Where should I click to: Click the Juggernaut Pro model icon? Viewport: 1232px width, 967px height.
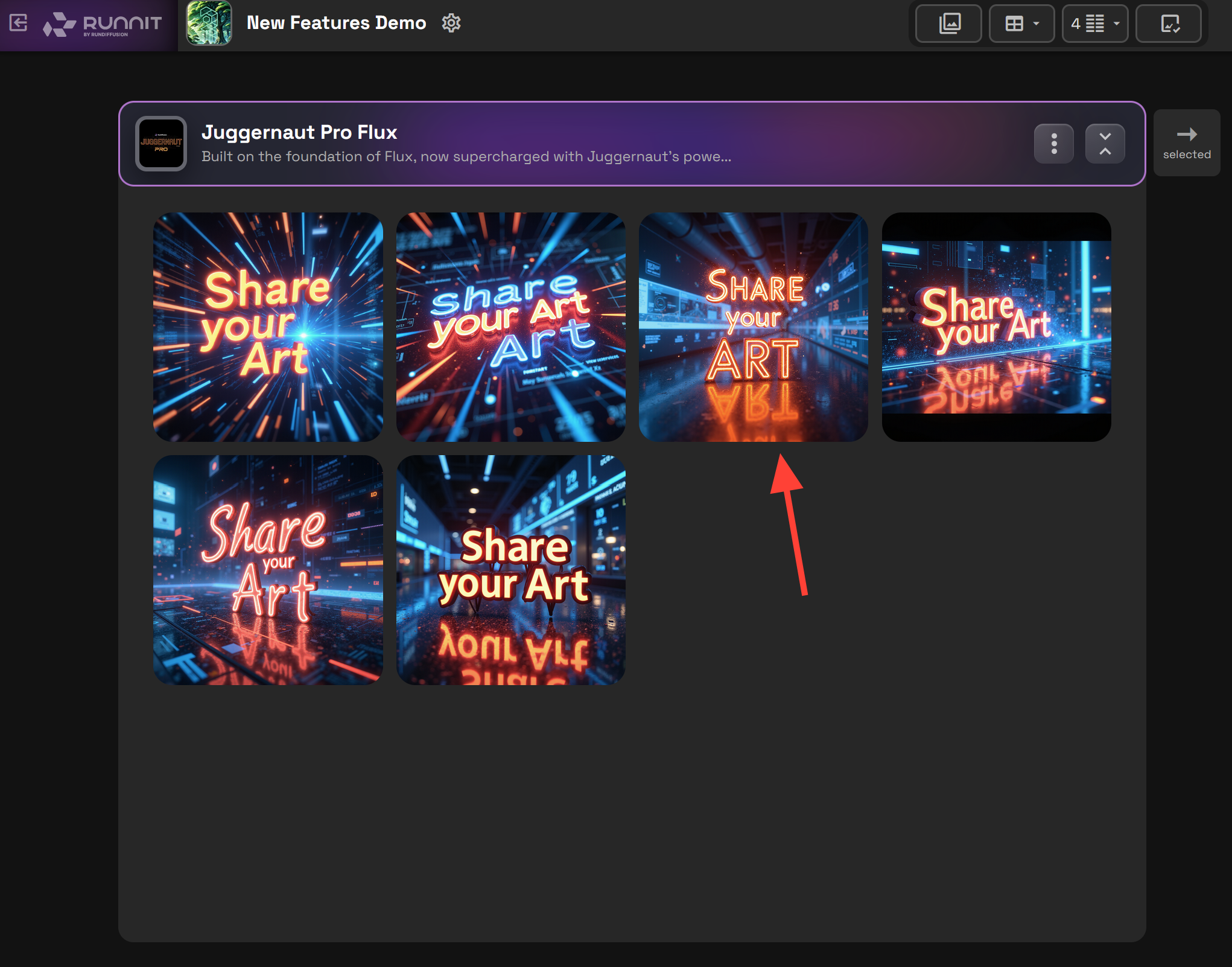(x=161, y=144)
